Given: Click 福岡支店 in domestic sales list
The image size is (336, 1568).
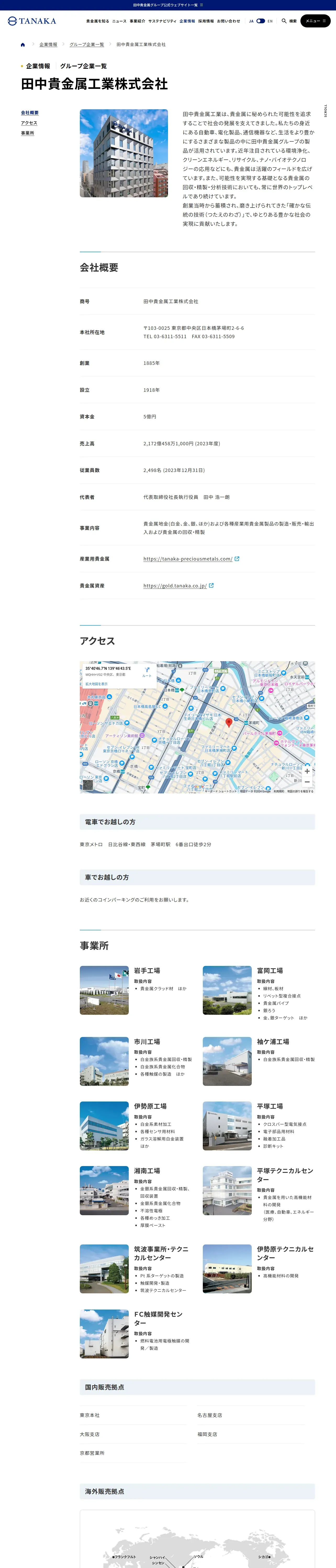Looking at the screenshot, I should click(x=207, y=1435).
